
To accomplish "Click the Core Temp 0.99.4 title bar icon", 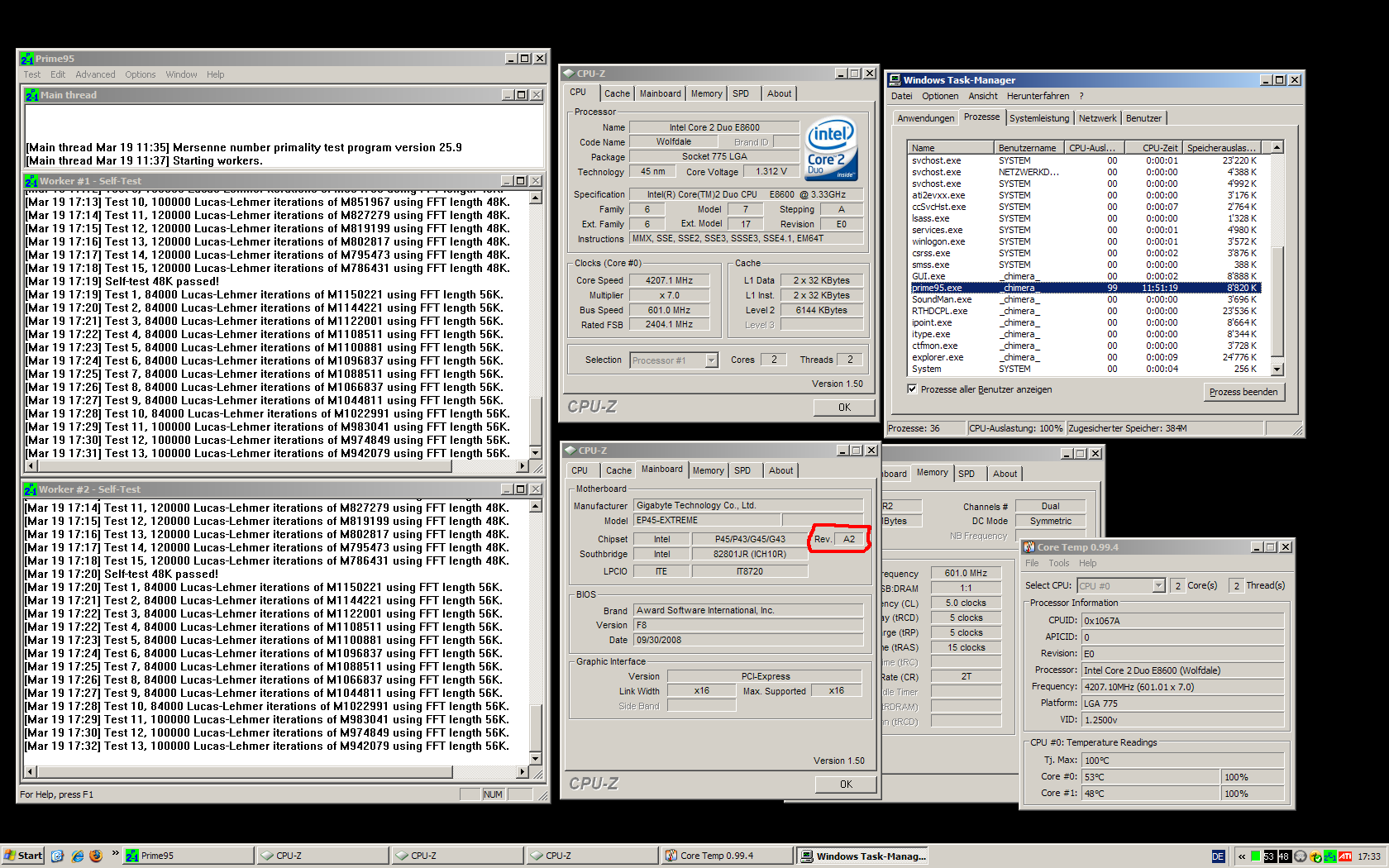I will [1029, 547].
